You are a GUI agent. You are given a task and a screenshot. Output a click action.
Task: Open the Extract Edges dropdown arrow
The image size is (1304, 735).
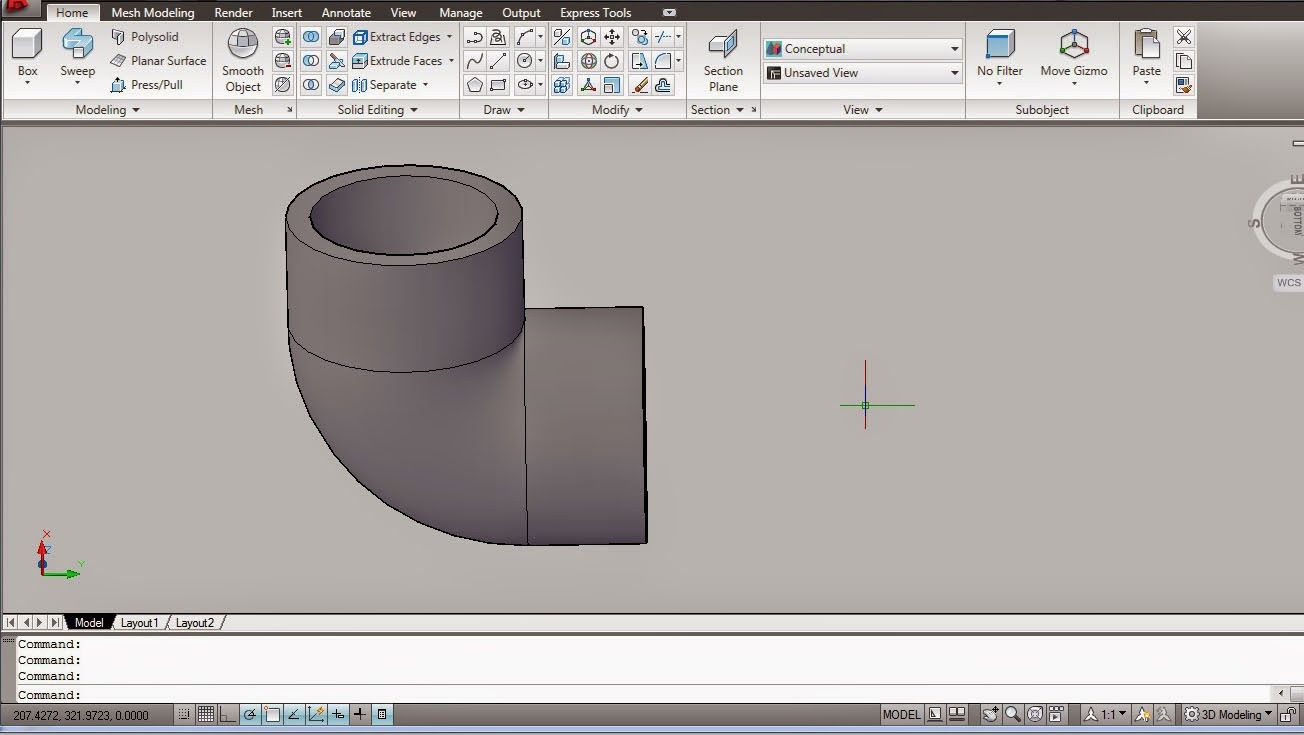click(449, 37)
